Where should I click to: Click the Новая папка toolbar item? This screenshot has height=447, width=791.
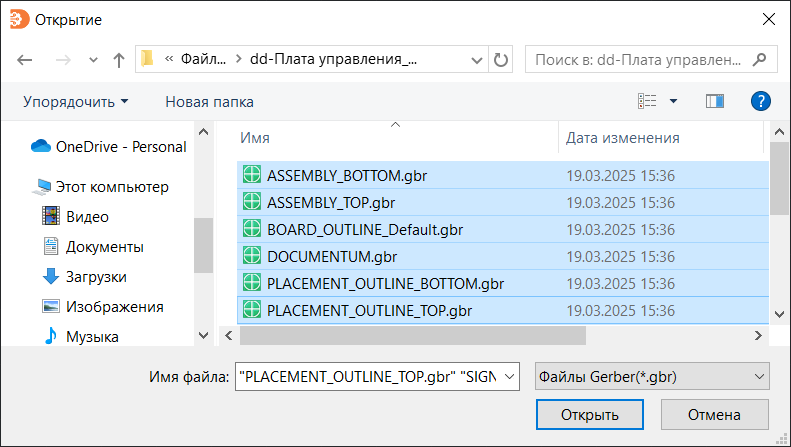[209, 101]
